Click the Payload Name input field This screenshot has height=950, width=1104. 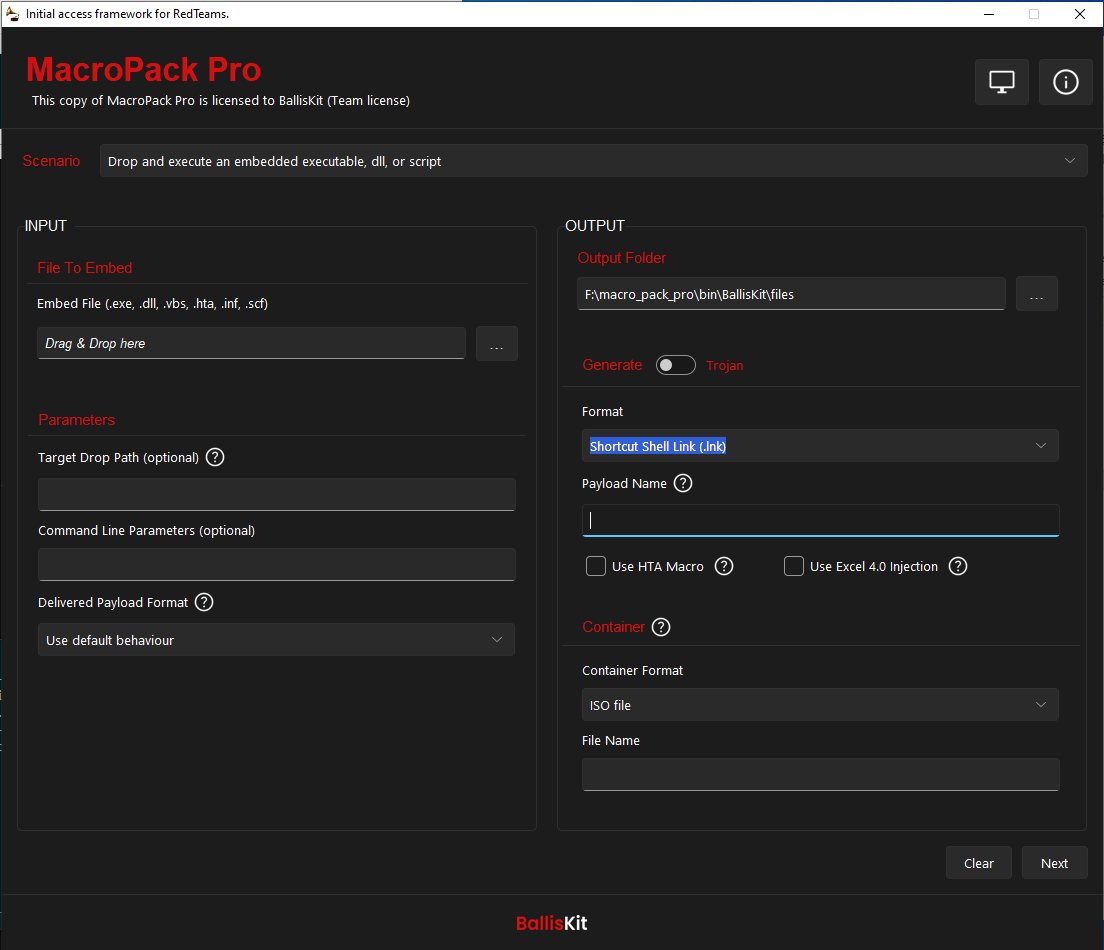click(x=820, y=520)
